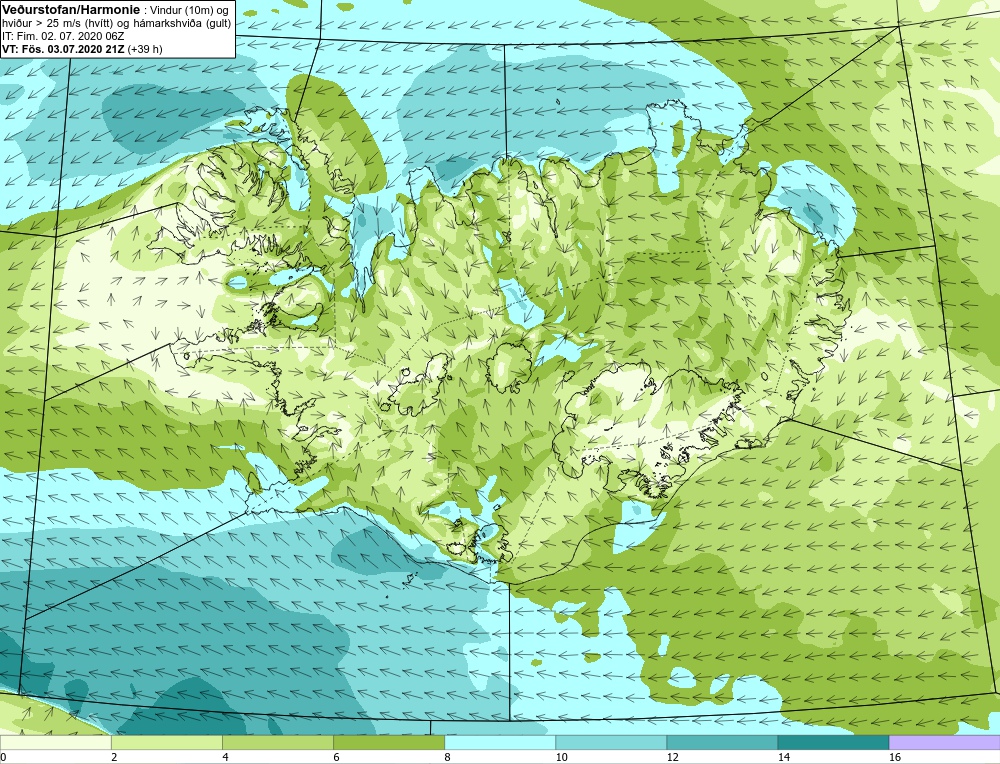Click the pale 0–2 m/s legend swatch
Viewport: 1000px width, 764px height.
(55, 742)
